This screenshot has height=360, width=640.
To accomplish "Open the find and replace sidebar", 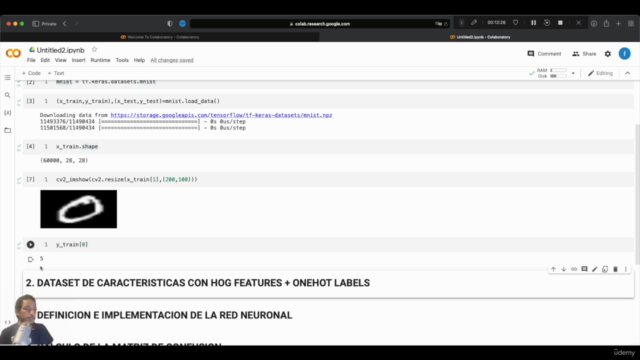I will [7, 95].
